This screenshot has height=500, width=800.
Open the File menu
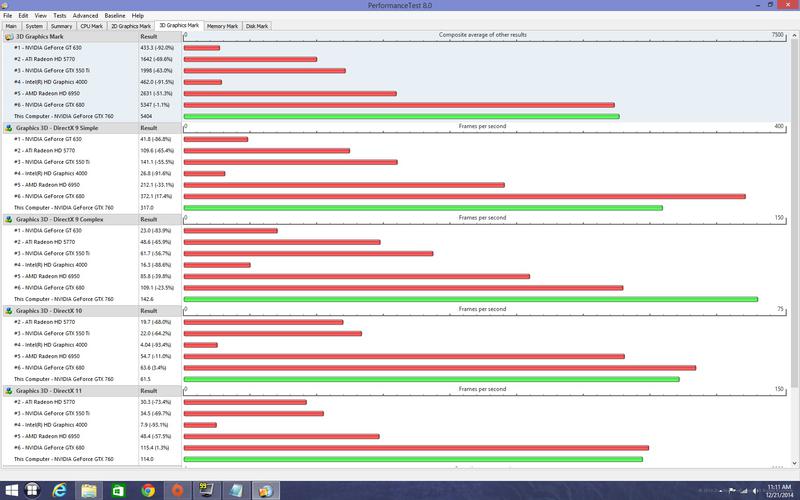click(x=8, y=16)
